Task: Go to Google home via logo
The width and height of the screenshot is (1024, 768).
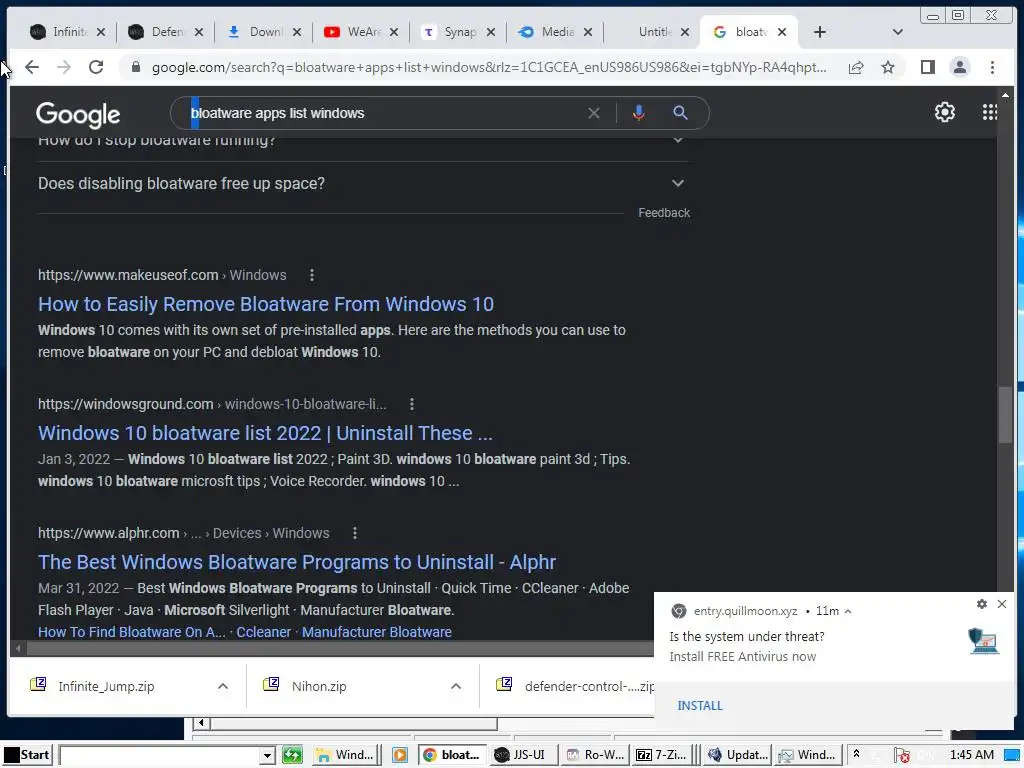Action: 78,115
